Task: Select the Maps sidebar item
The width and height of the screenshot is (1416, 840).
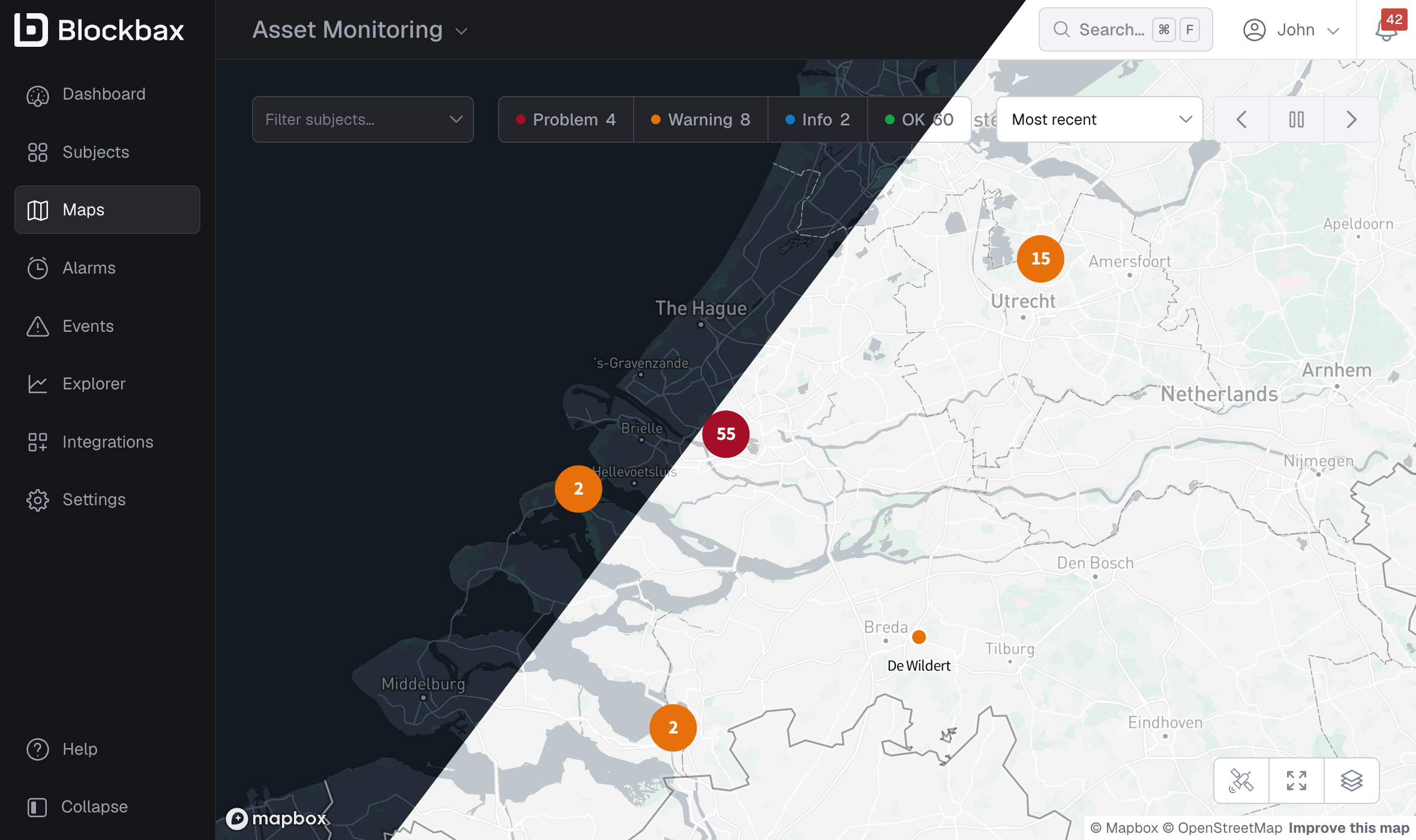Action: coord(107,210)
